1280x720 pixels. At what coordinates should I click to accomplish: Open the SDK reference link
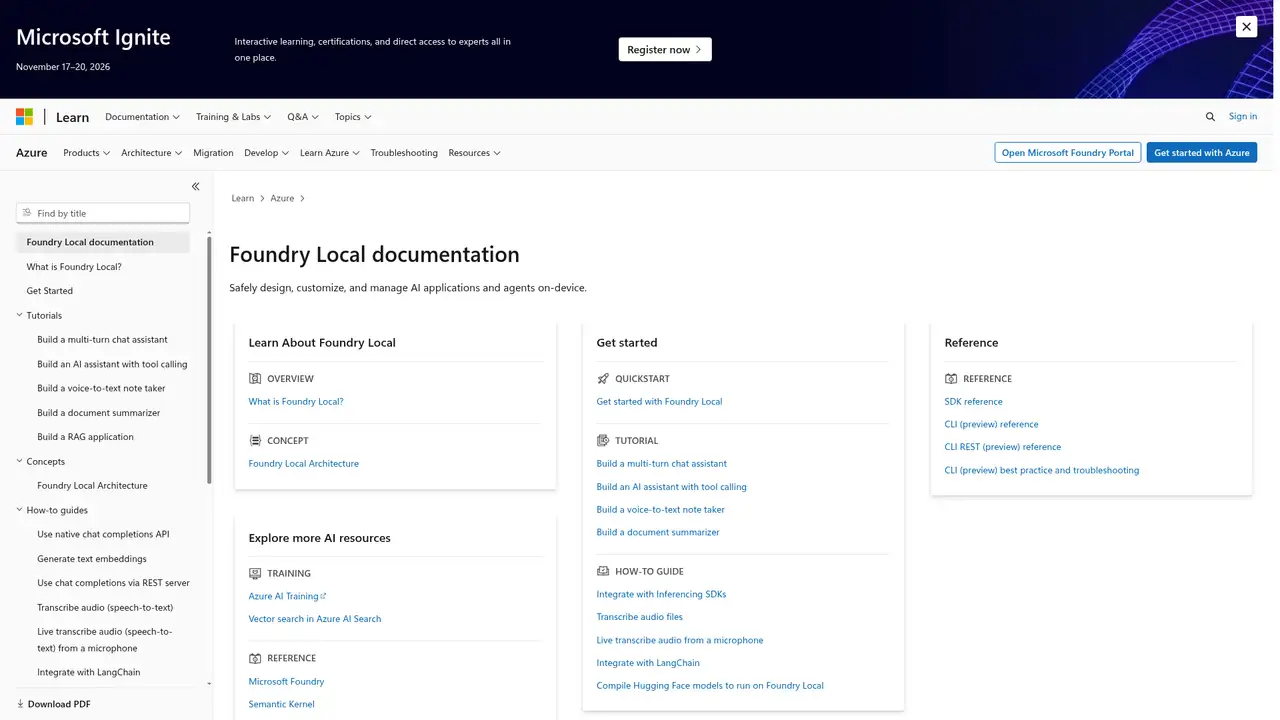click(x=973, y=402)
